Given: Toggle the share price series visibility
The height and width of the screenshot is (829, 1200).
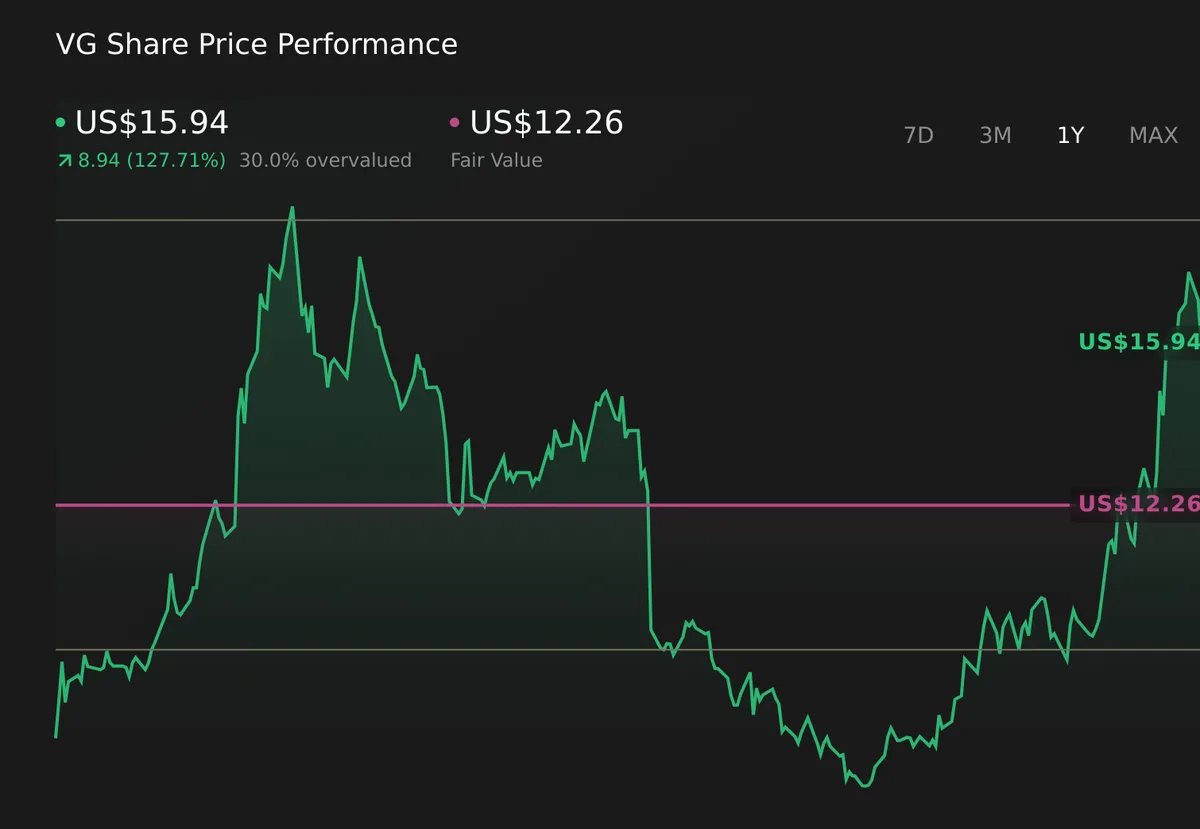Looking at the screenshot, I should (x=61, y=121).
